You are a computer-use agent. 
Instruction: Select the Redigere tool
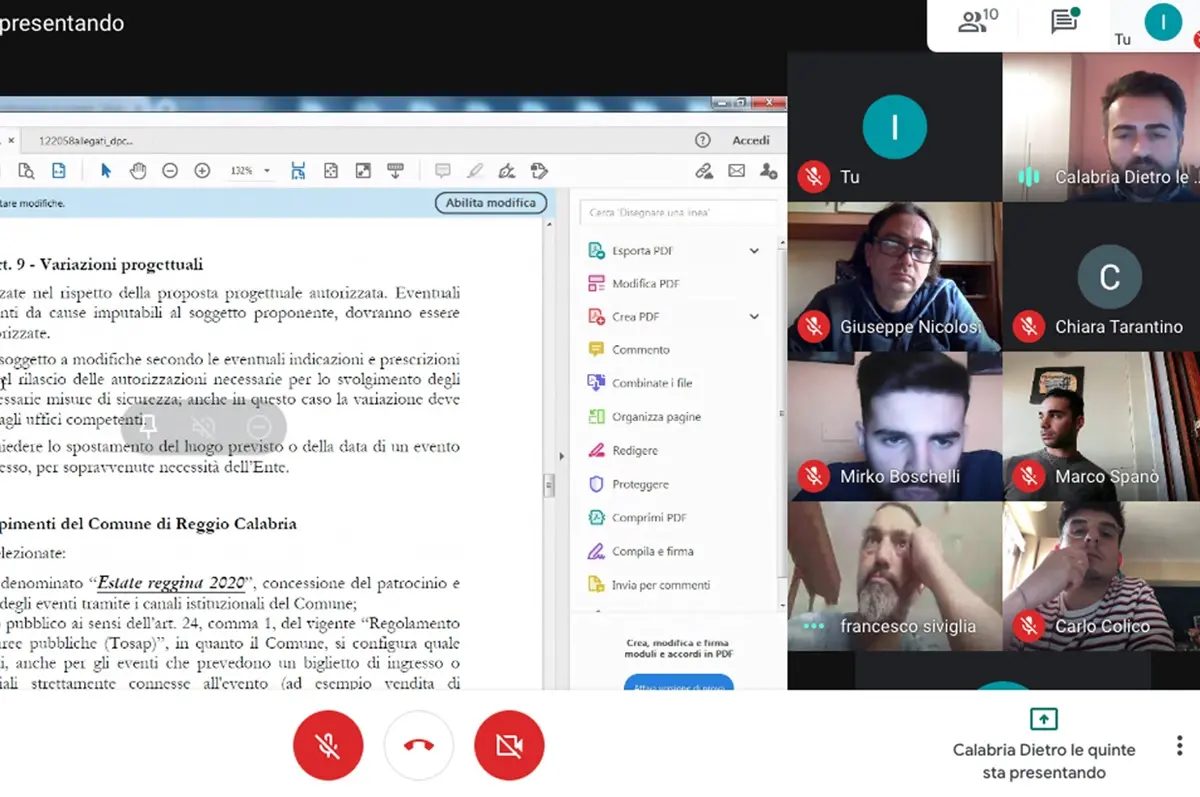coord(633,450)
